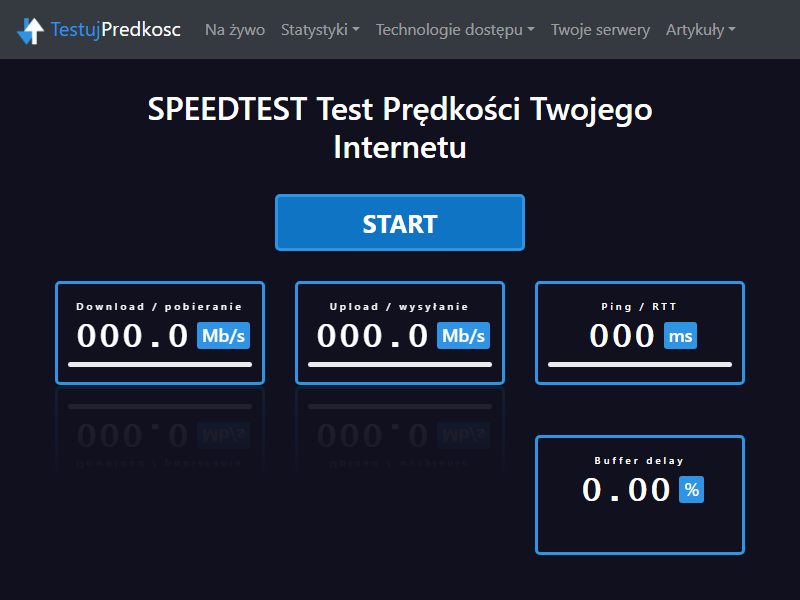This screenshot has height=600, width=800.
Task: Start the speed test with START
Action: [400, 222]
